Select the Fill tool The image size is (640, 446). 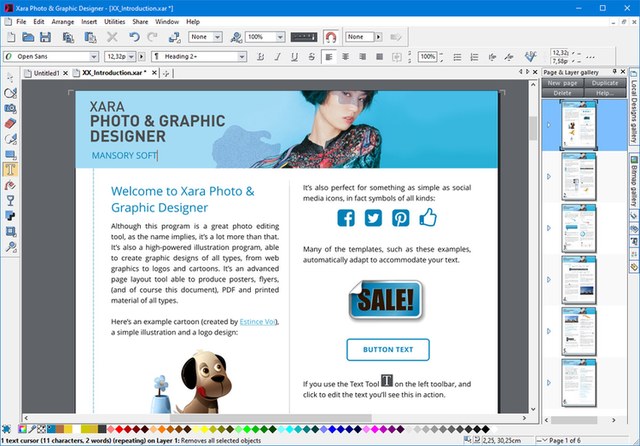pos(10,185)
